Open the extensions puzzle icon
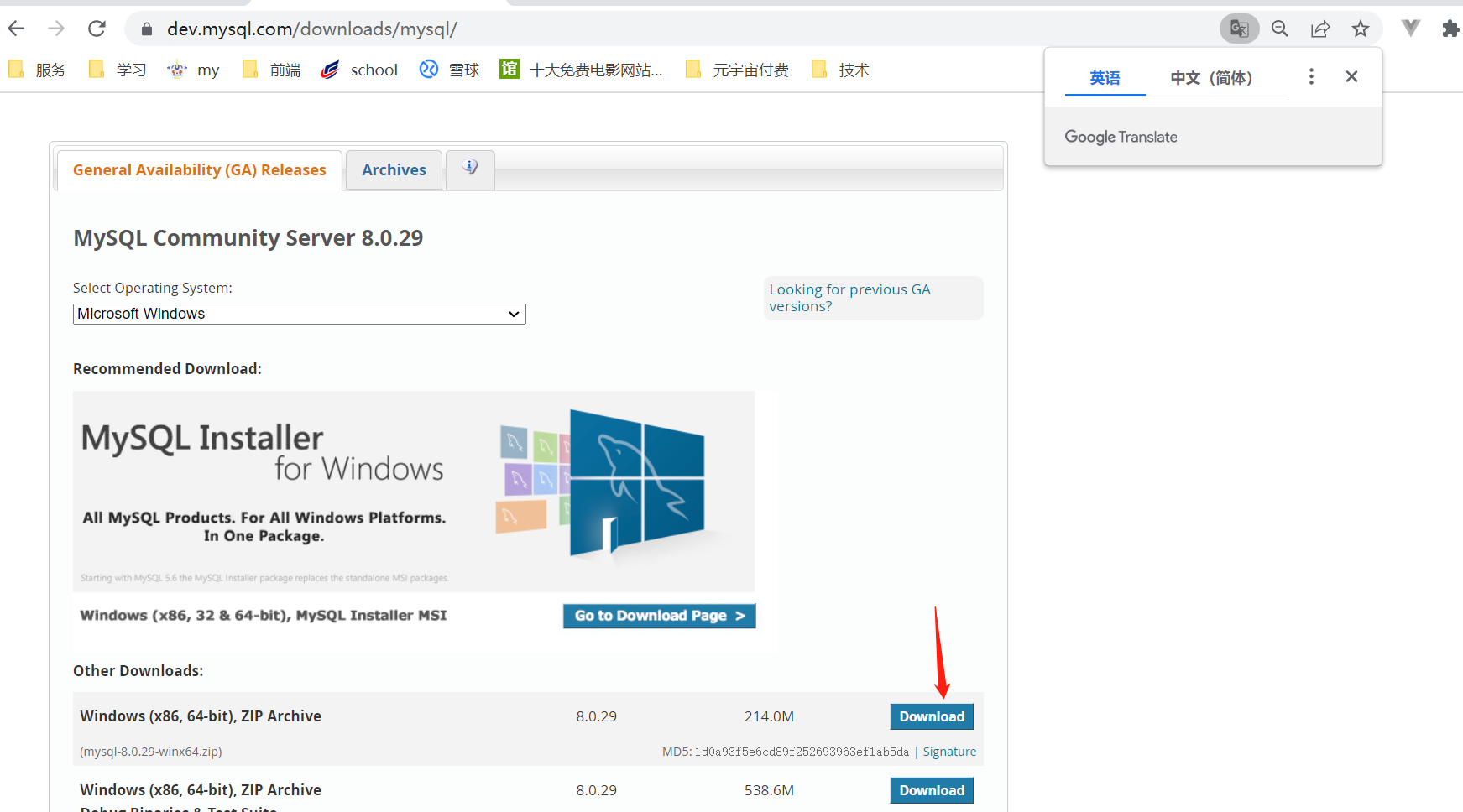 point(1450,29)
